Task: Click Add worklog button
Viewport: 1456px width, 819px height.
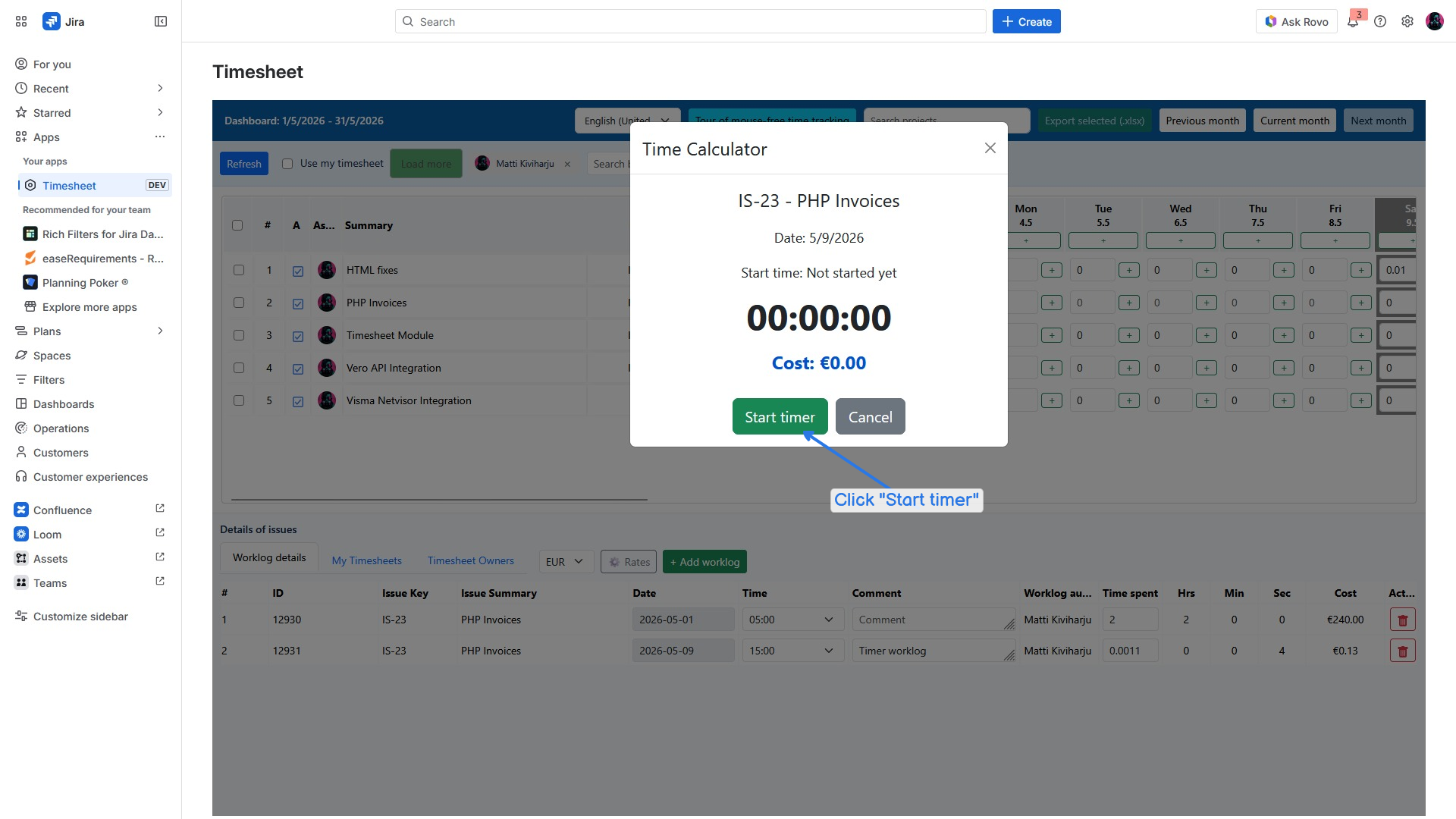Action: 704,562
